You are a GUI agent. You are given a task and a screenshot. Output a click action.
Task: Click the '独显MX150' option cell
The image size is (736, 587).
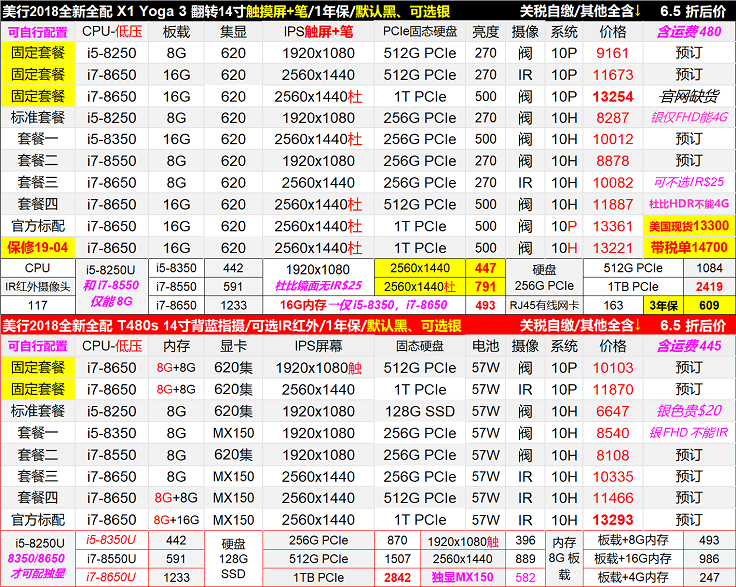tap(462, 578)
